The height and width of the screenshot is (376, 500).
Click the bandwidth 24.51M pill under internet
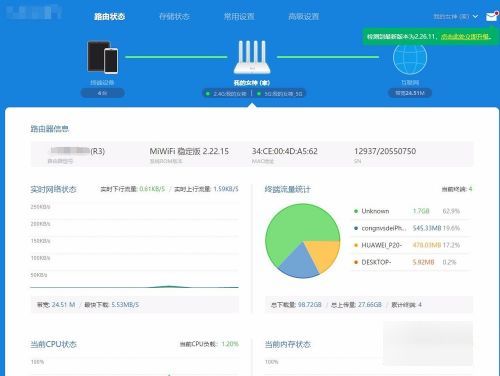click(x=410, y=93)
